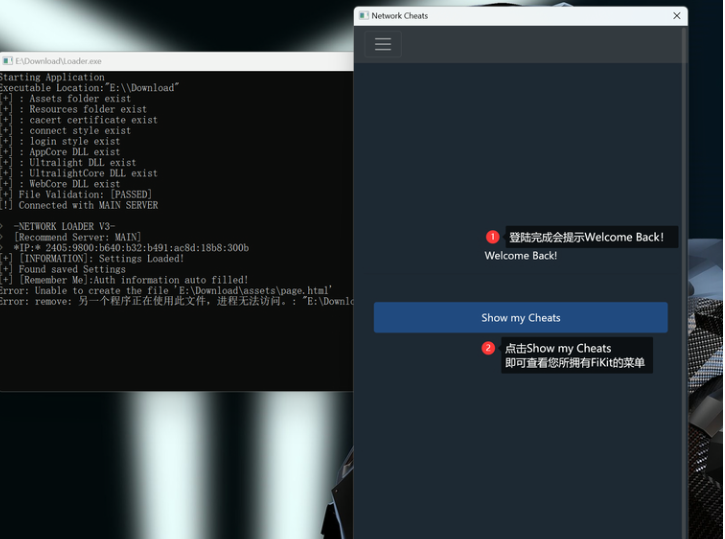Click the Loader.exe console window icon
Screen dimensions: 725x539
tap(7, 61)
